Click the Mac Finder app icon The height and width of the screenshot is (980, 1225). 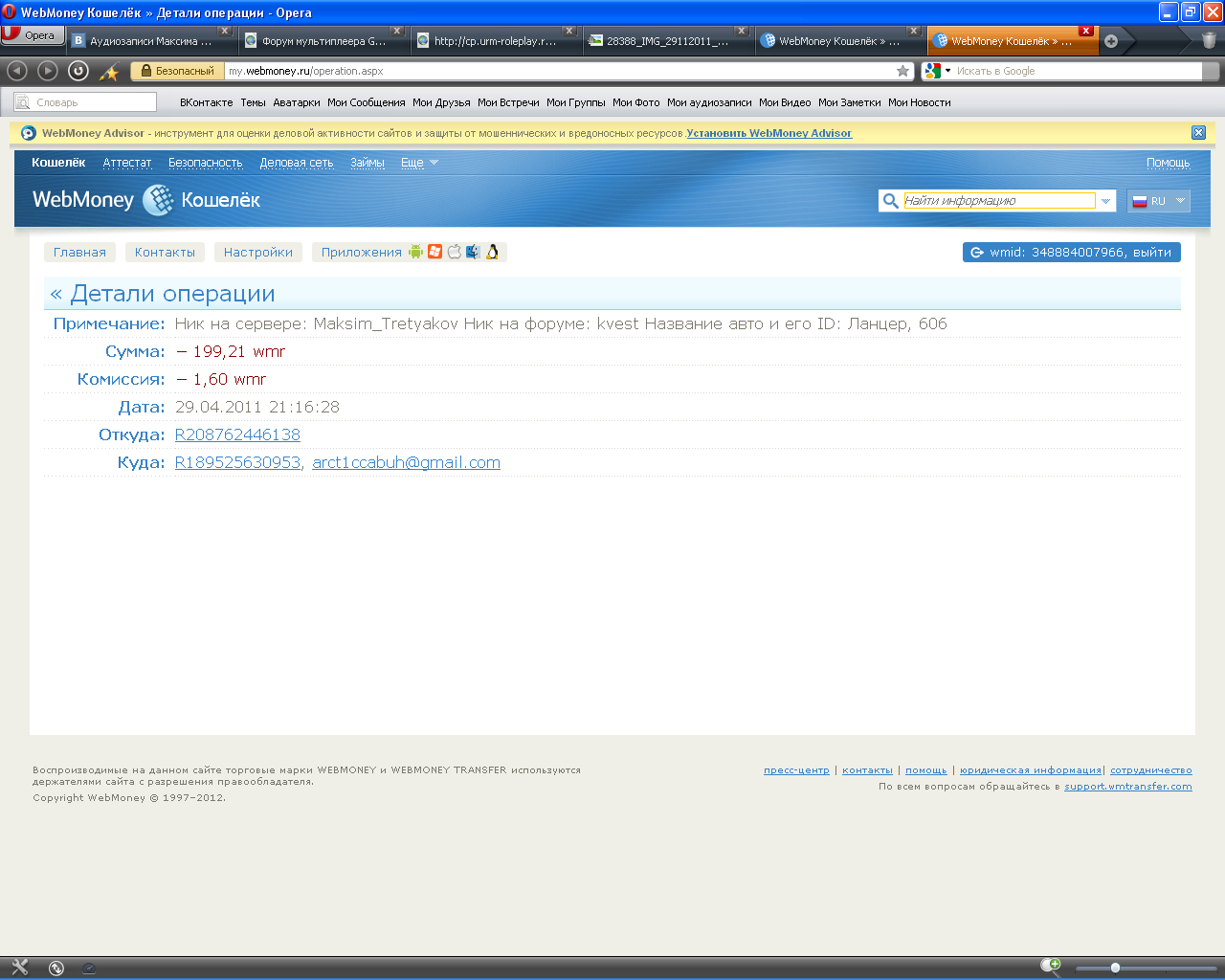[x=473, y=252]
